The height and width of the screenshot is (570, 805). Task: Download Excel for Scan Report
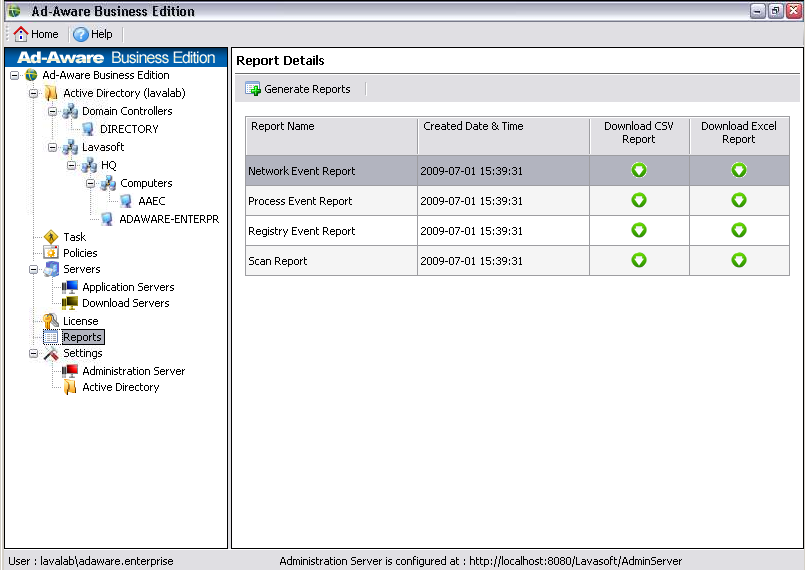point(739,260)
